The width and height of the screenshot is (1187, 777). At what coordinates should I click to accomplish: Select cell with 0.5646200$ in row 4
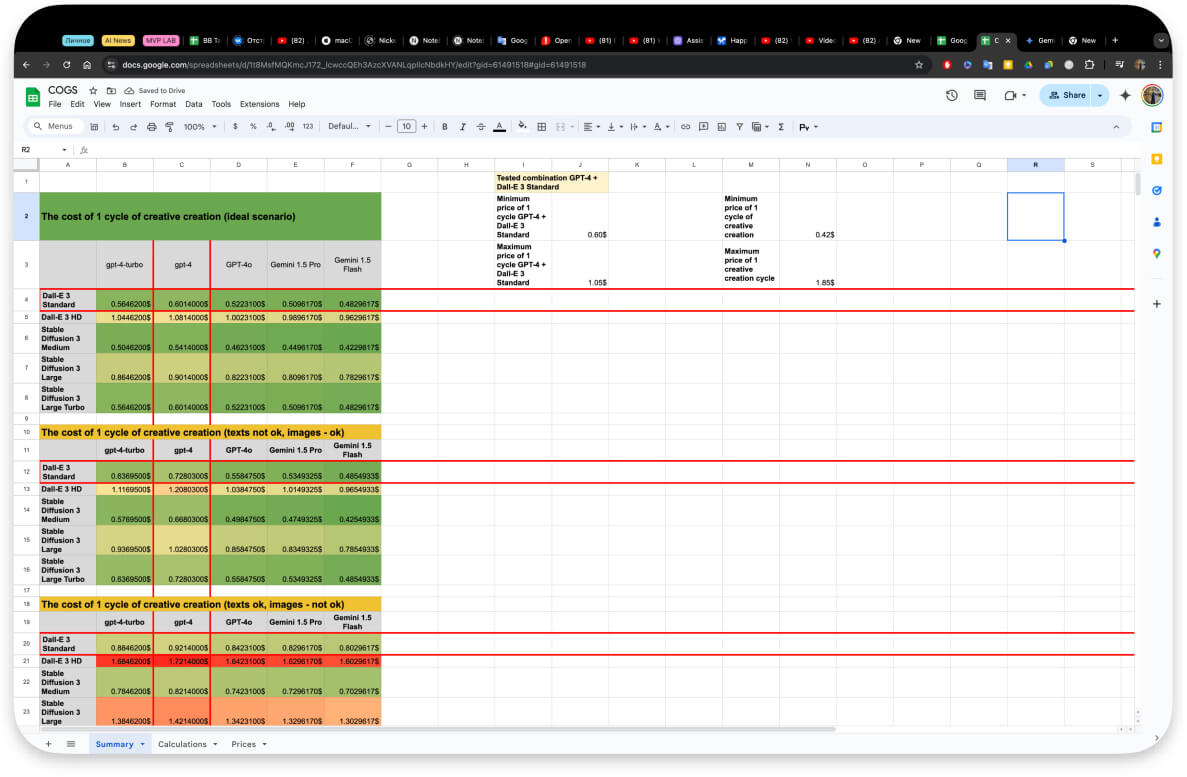tap(125, 300)
